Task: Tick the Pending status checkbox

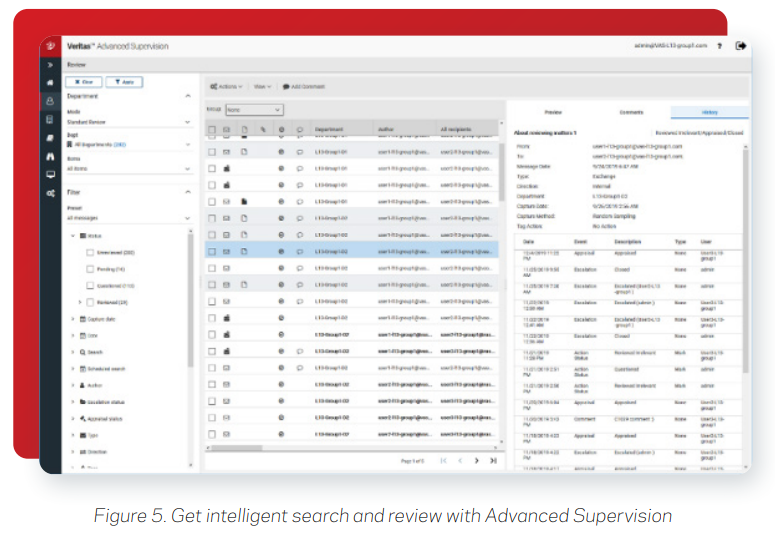Action: coord(90,269)
